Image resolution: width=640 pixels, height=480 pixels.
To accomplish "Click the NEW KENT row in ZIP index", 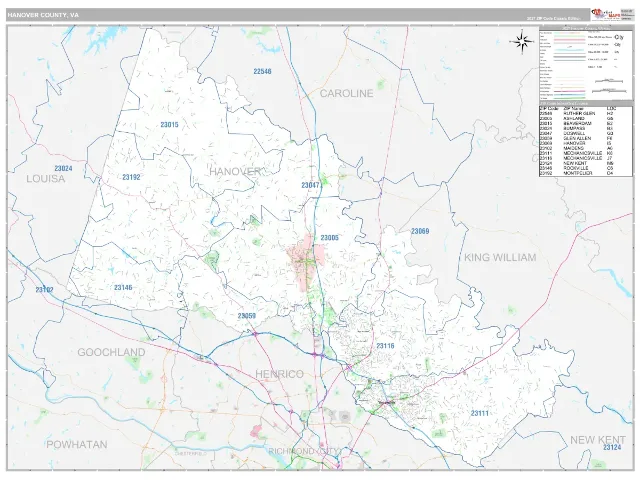I will (585, 163).
